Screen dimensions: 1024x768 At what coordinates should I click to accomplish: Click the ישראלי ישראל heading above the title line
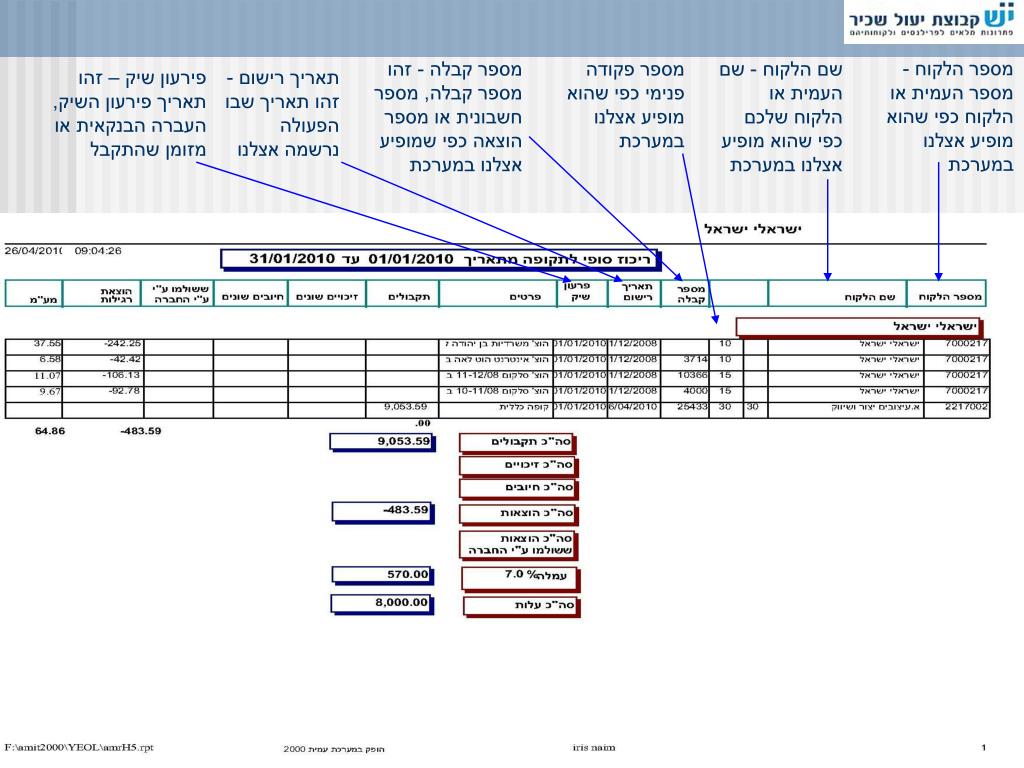click(x=752, y=229)
